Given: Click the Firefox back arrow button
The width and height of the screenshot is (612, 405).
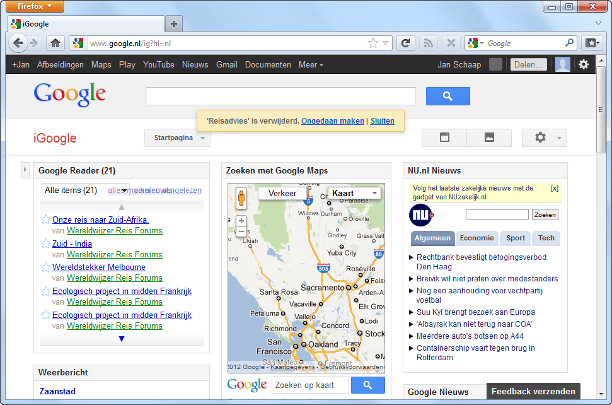Looking at the screenshot, I should [18, 43].
